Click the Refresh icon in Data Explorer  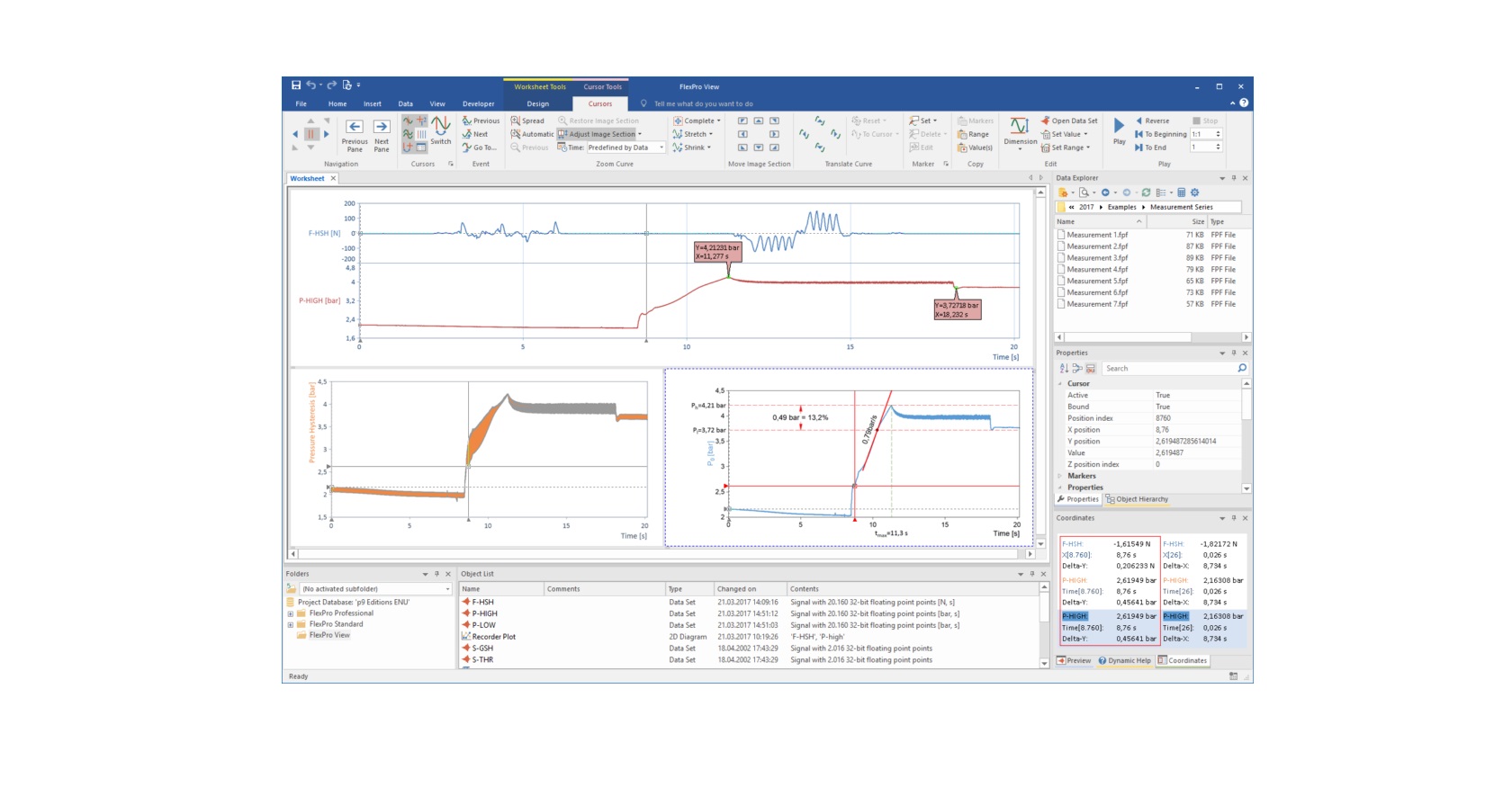click(x=1146, y=192)
